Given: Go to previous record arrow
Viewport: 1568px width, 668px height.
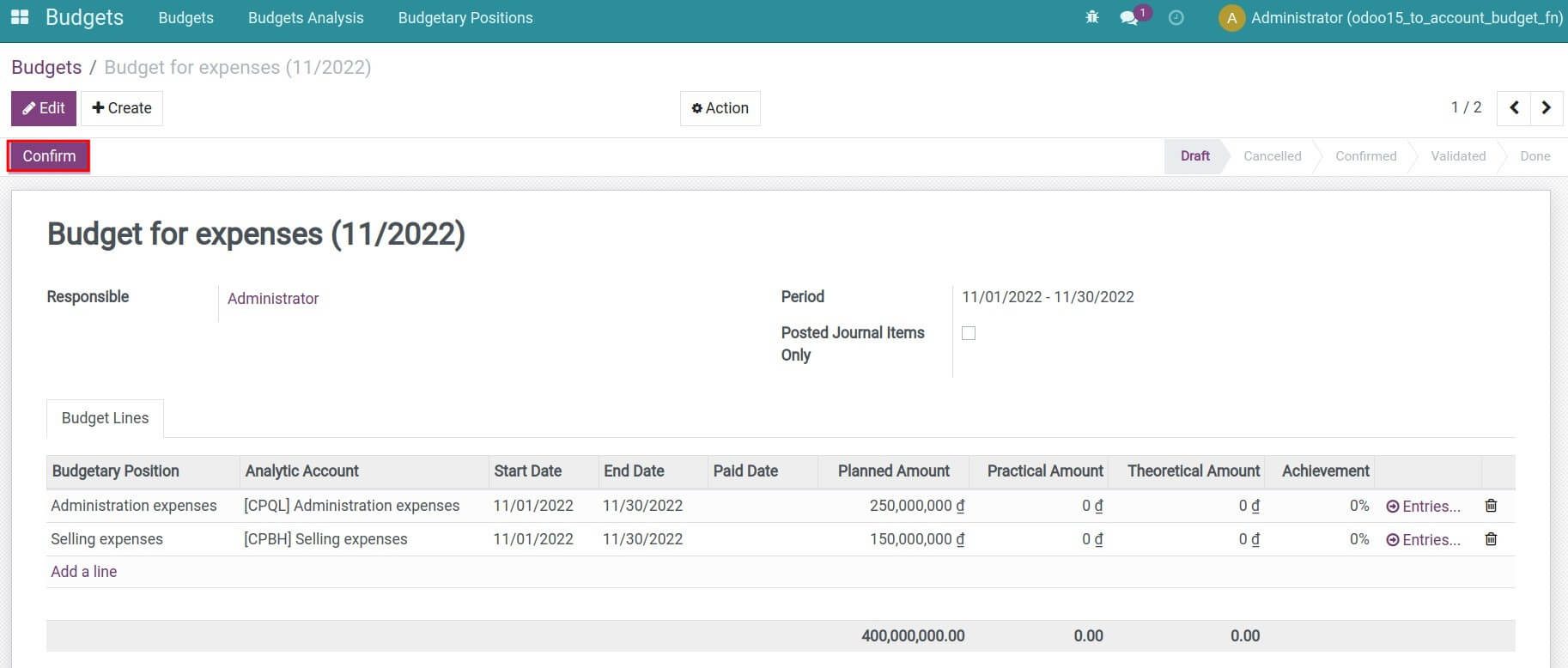Looking at the screenshot, I should (x=1514, y=108).
